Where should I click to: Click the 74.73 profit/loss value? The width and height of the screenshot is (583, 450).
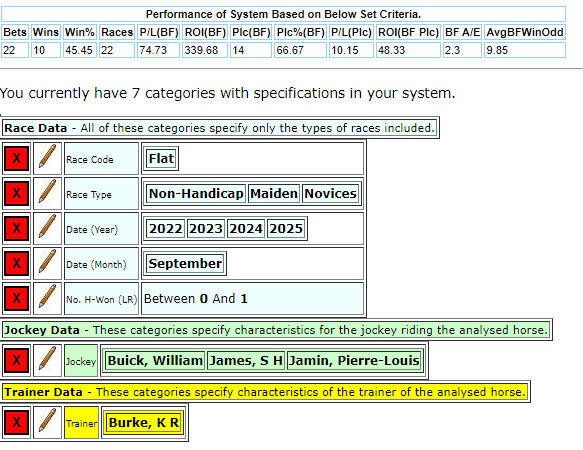(x=159, y=50)
